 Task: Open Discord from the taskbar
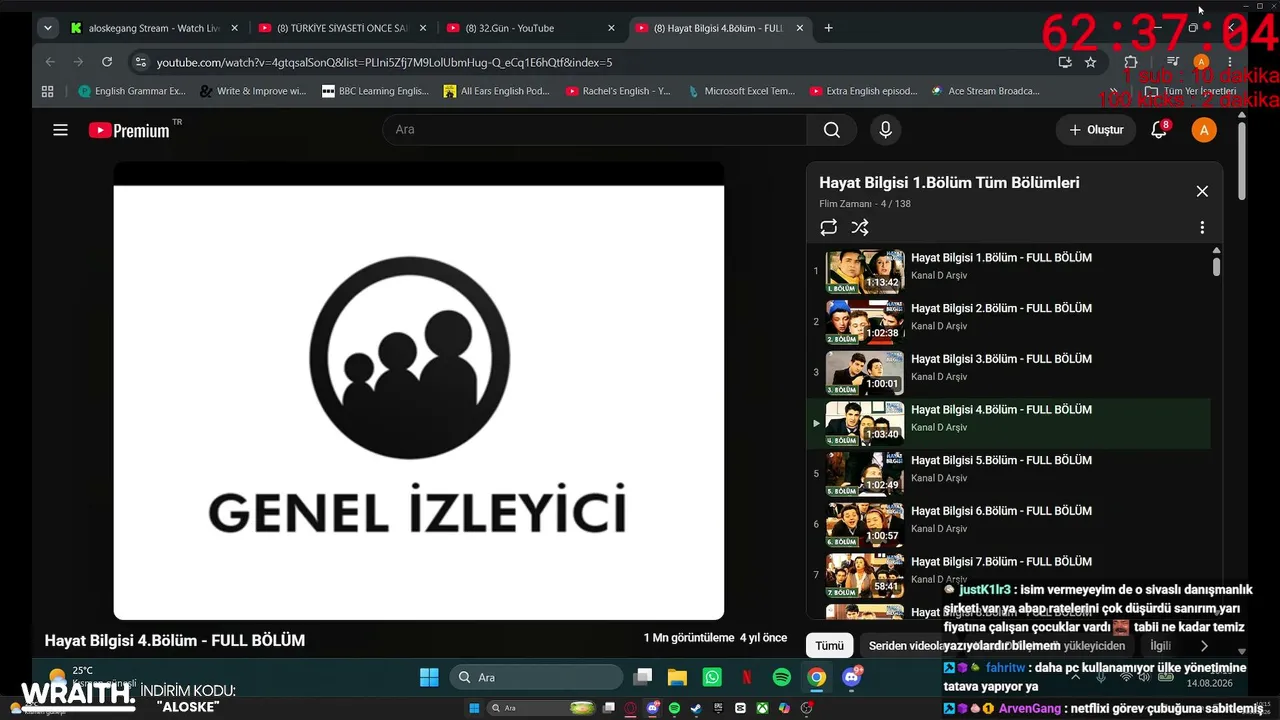852,677
